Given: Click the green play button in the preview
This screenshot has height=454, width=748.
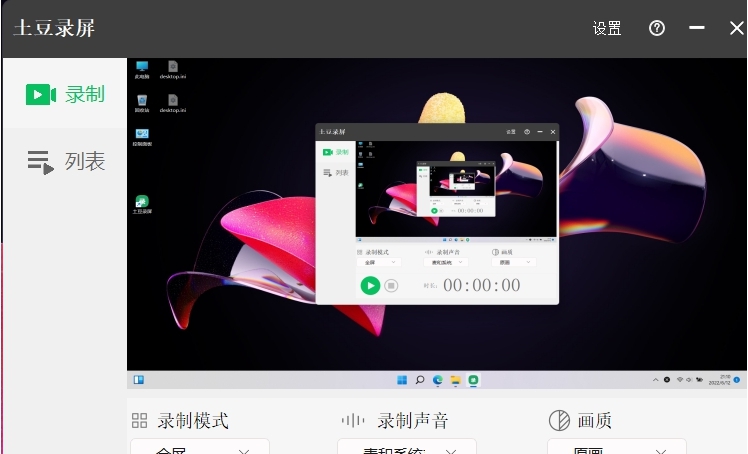Looking at the screenshot, I should [370, 286].
